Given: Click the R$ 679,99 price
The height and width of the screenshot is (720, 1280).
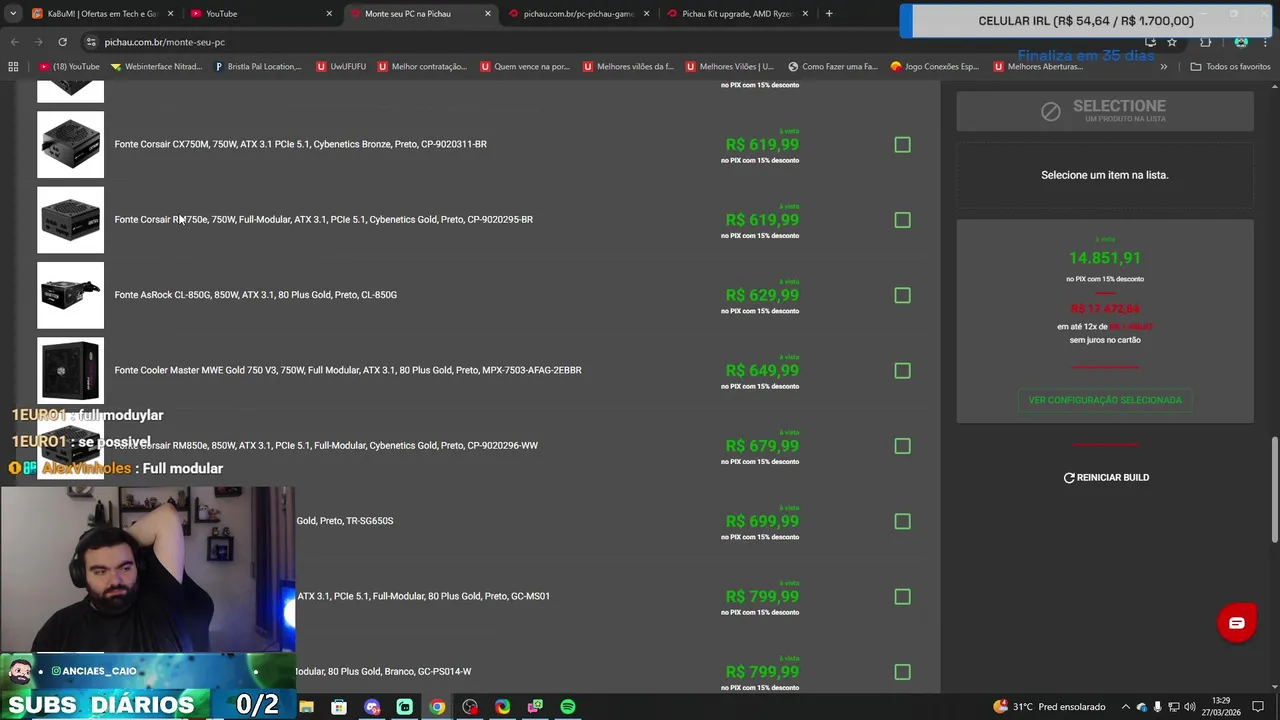Looking at the screenshot, I should point(762,446).
